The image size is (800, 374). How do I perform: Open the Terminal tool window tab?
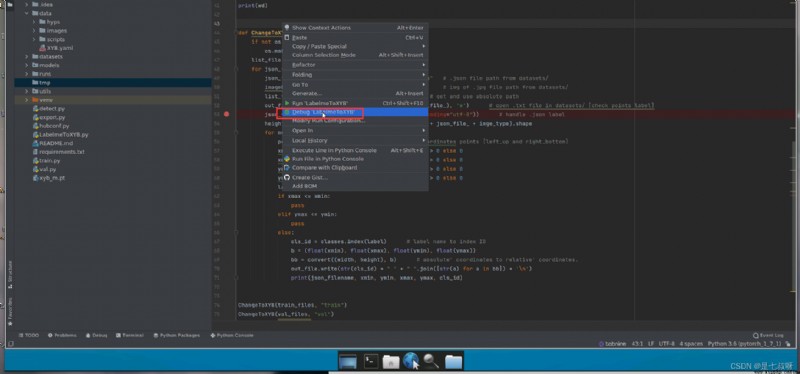pos(130,335)
